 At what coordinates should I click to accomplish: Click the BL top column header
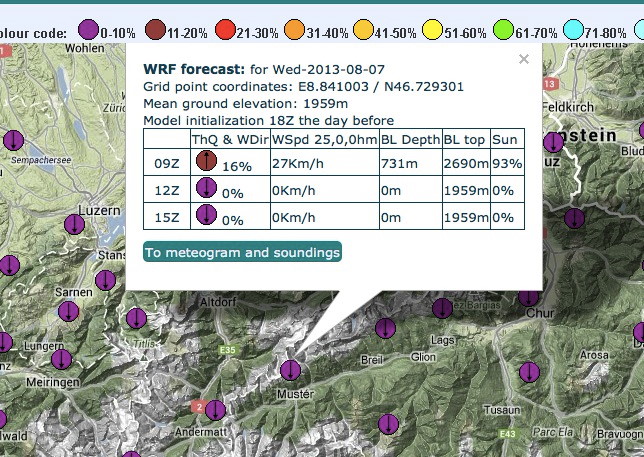click(465, 139)
